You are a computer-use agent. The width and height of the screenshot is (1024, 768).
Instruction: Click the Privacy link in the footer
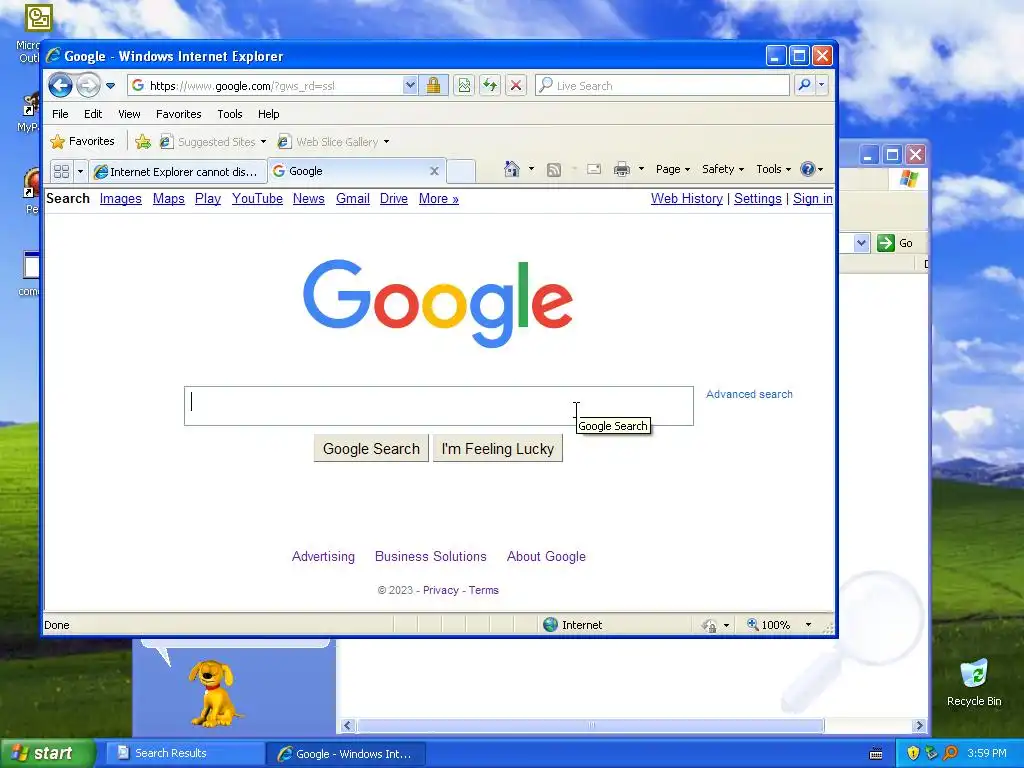pyautogui.click(x=441, y=590)
